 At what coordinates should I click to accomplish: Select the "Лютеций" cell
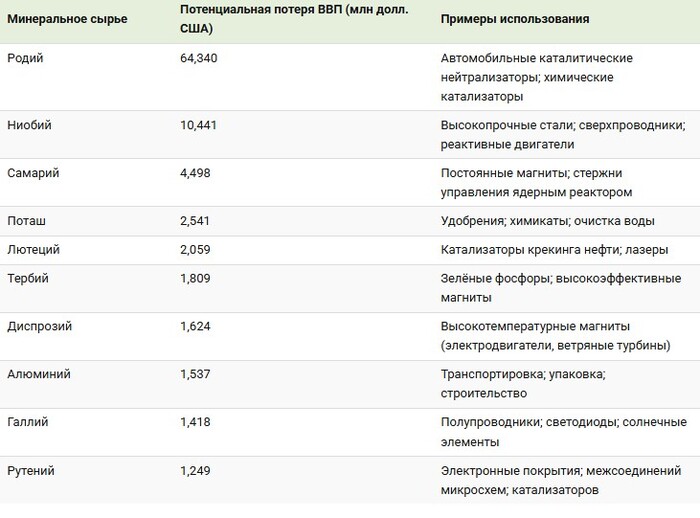[x=32, y=250]
